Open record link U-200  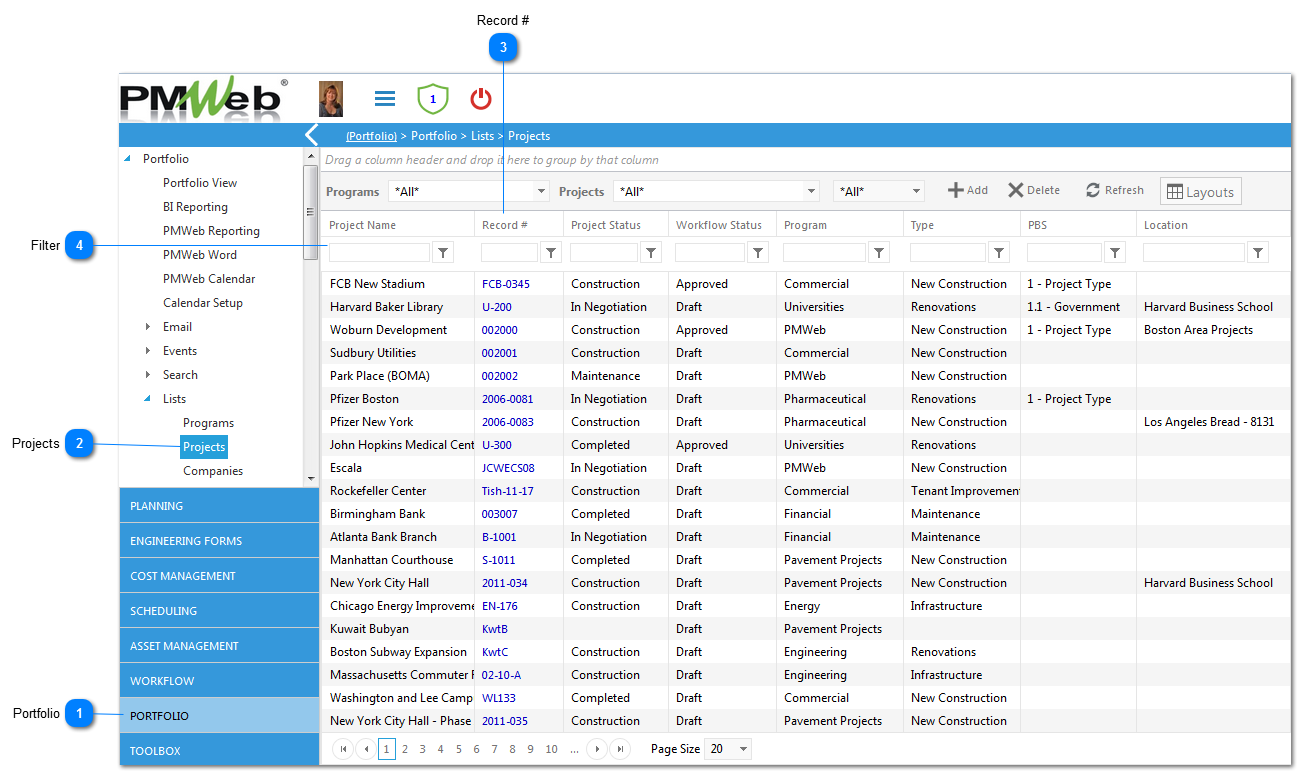point(496,307)
